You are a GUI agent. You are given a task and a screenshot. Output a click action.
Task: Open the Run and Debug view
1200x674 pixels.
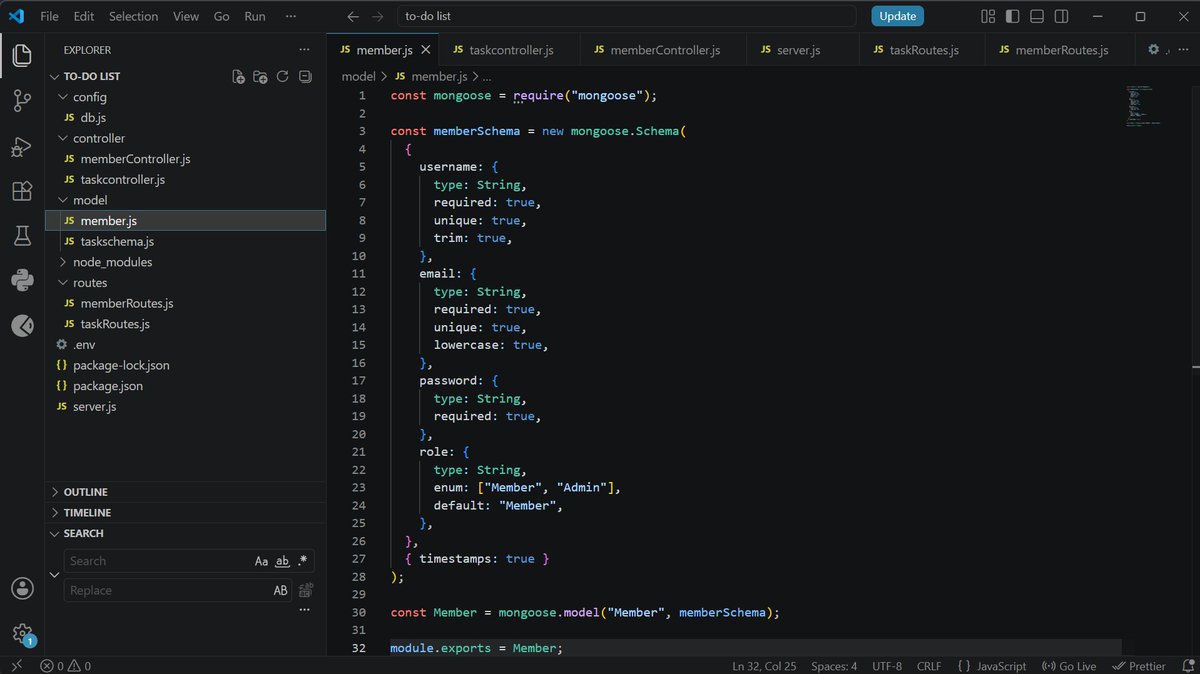22,146
